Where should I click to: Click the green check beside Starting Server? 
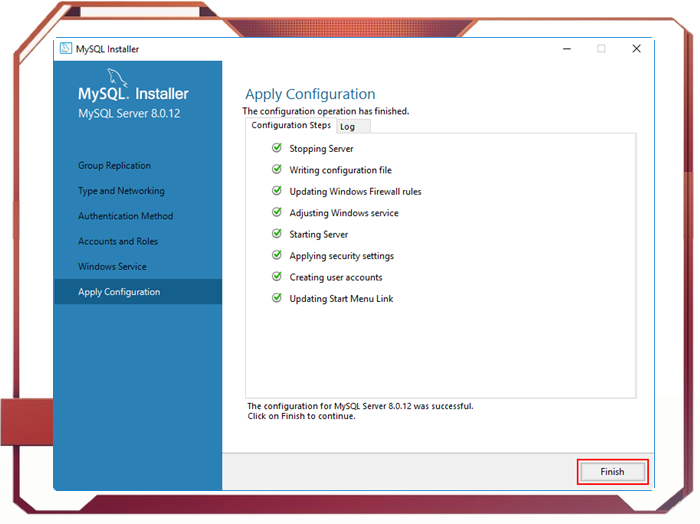[x=276, y=234]
